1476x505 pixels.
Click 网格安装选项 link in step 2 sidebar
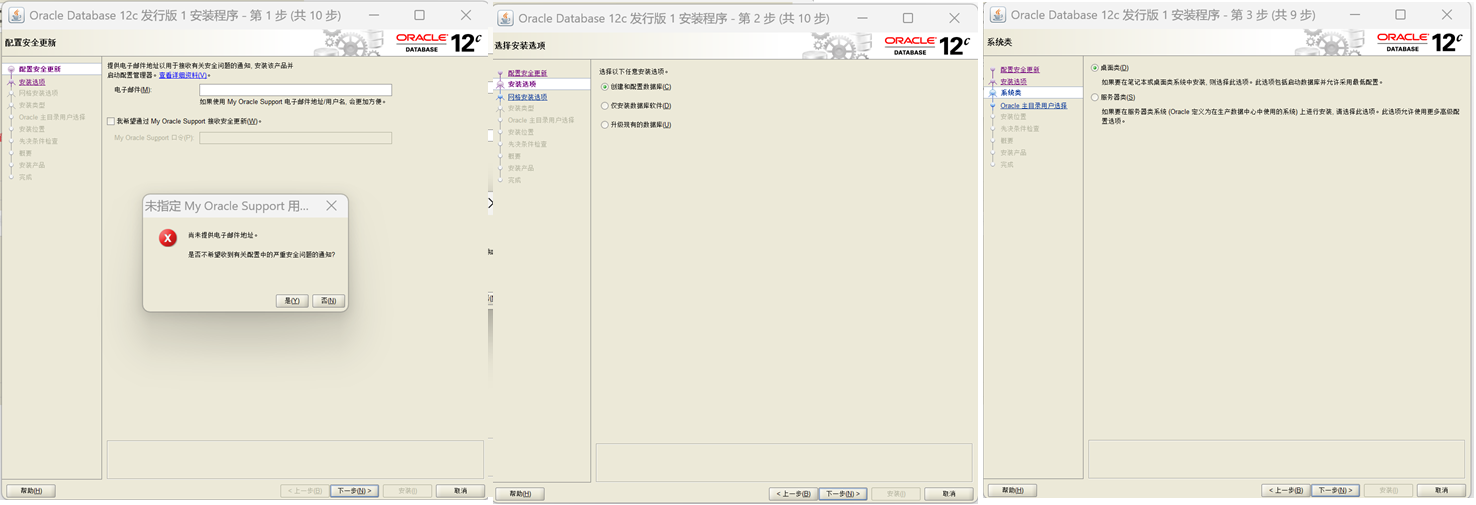[x=527, y=97]
